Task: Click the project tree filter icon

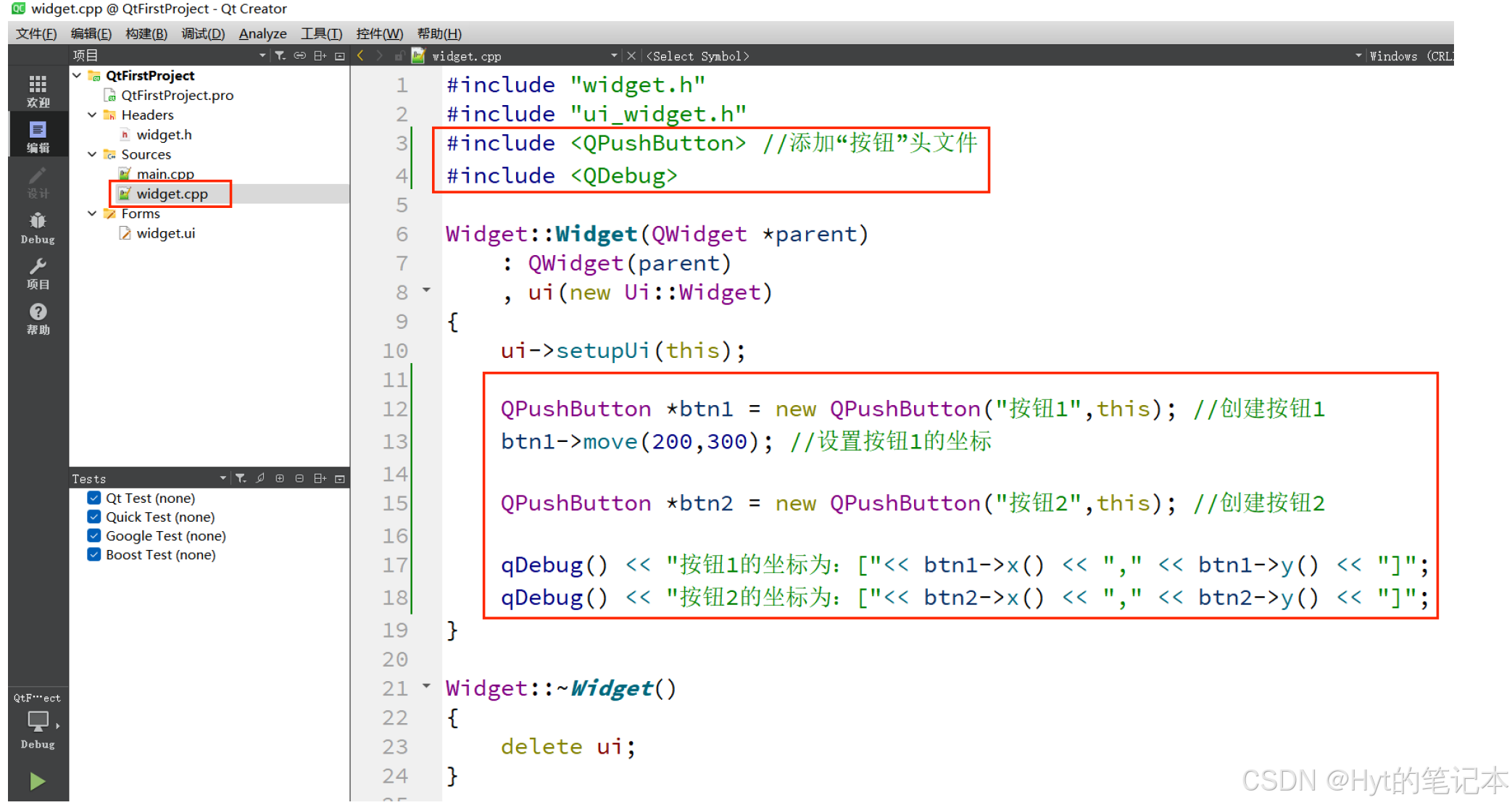Action: pyautogui.click(x=280, y=56)
